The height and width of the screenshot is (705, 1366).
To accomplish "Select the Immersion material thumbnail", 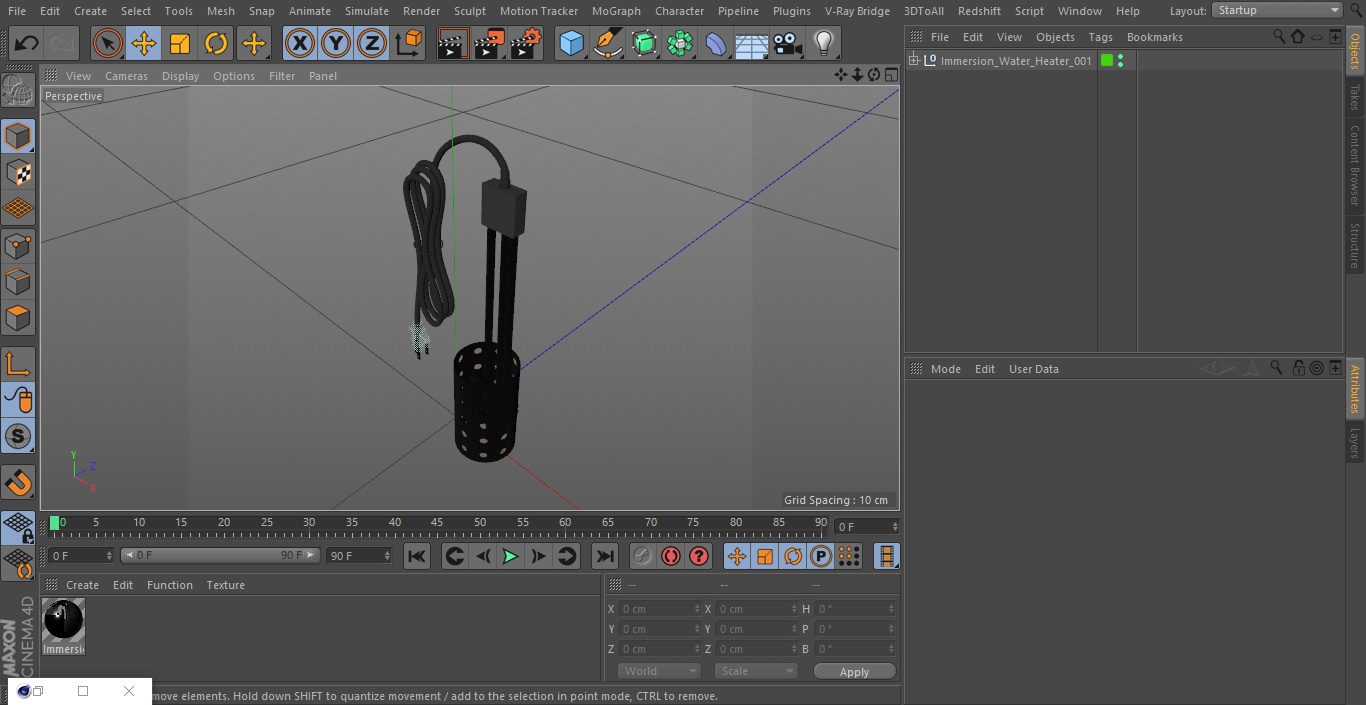I will [64, 620].
